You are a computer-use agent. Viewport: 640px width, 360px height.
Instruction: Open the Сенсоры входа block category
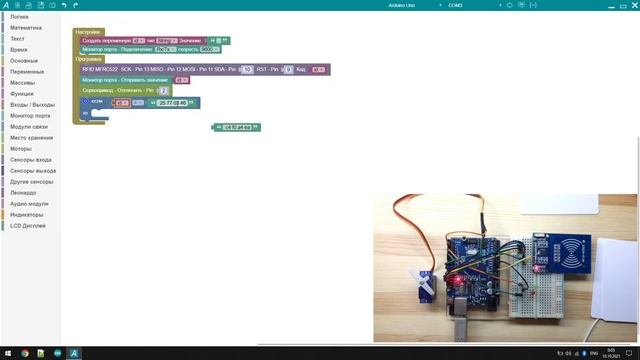click(x=31, y=160)
